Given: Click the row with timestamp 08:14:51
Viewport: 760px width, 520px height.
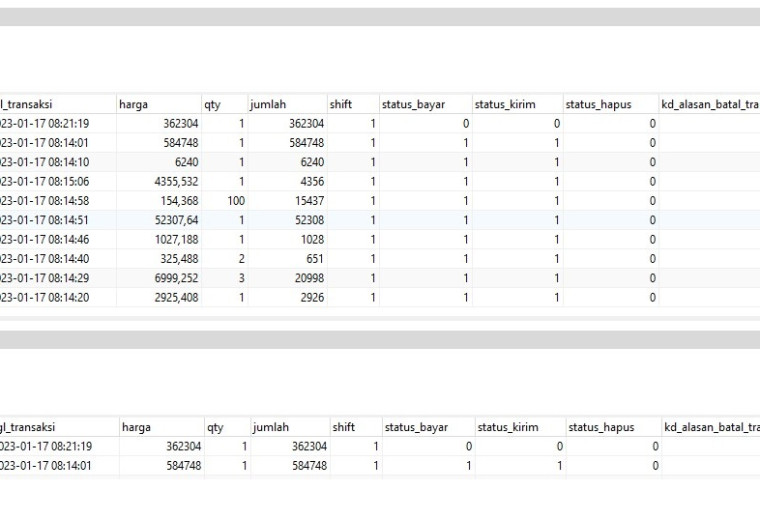Looking at the screenshot, I should point(380,220).
